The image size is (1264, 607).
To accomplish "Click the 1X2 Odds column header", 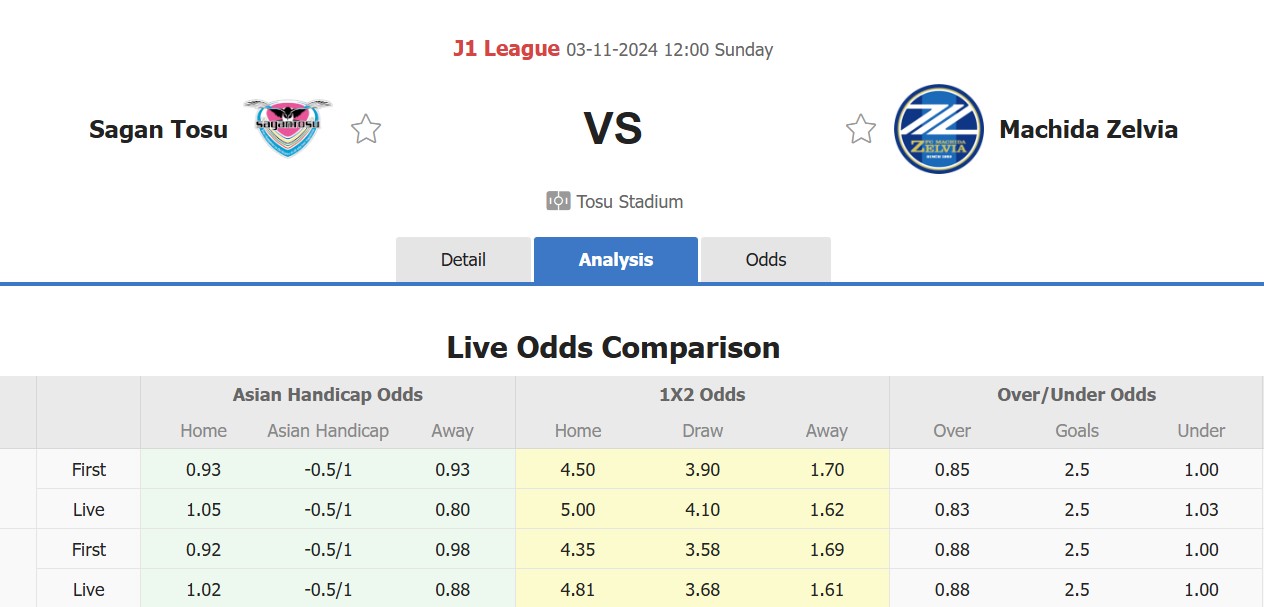I will tap(702, 395).
